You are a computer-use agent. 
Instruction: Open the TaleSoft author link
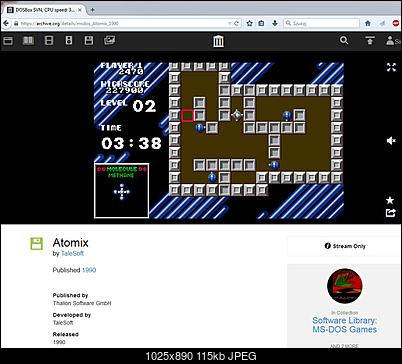72,254
